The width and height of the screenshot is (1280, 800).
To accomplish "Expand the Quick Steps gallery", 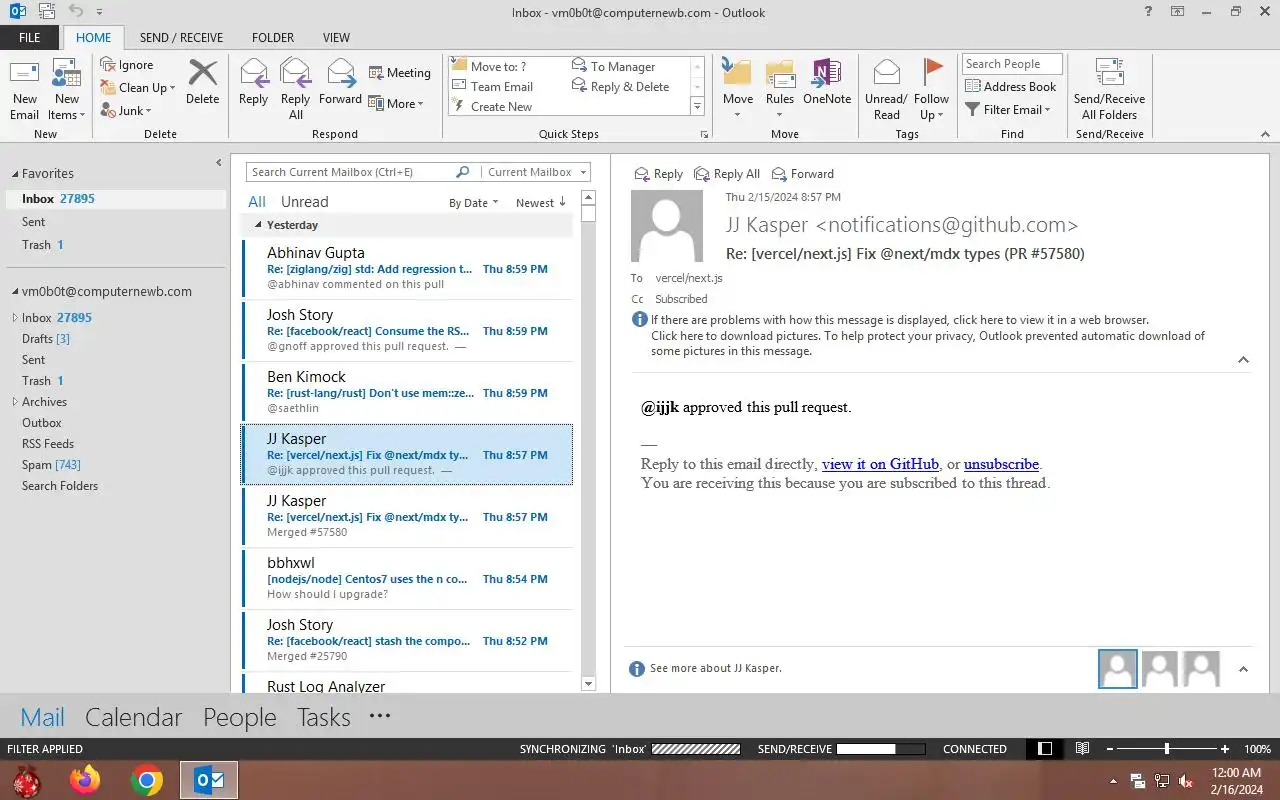I will point(698,107).
